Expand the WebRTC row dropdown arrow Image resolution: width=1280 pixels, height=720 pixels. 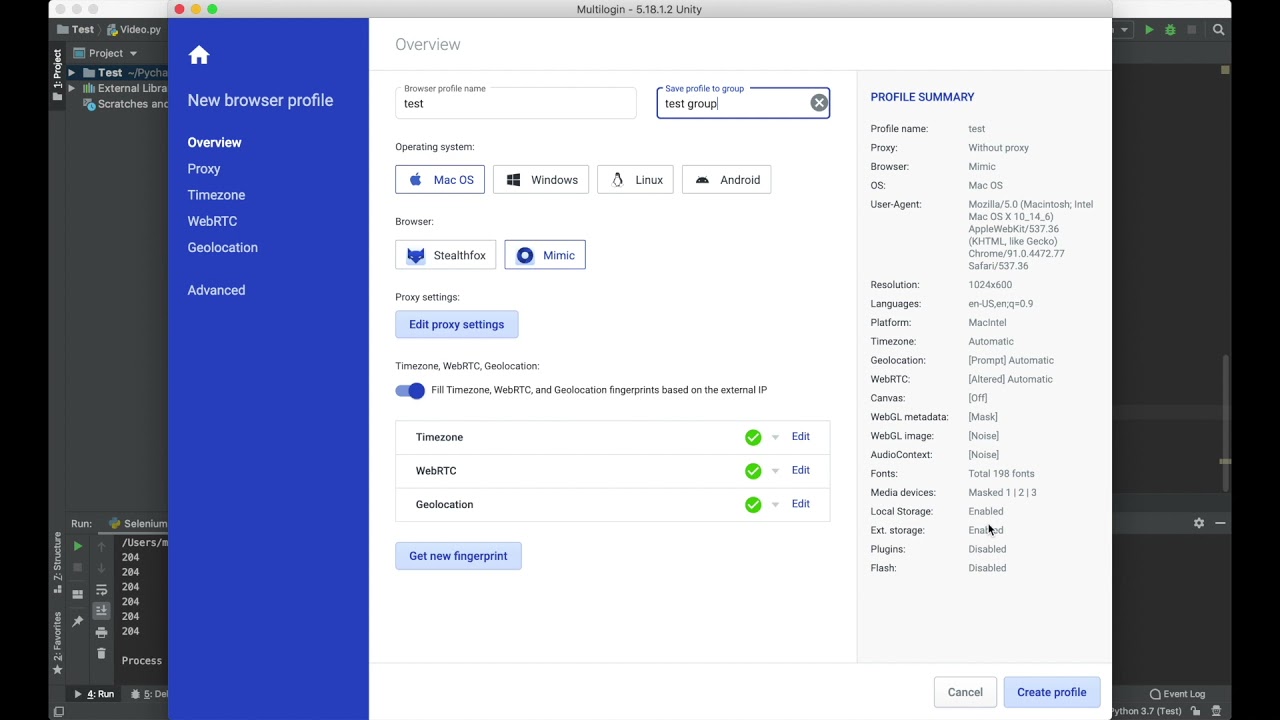click(x=775, y=471)
